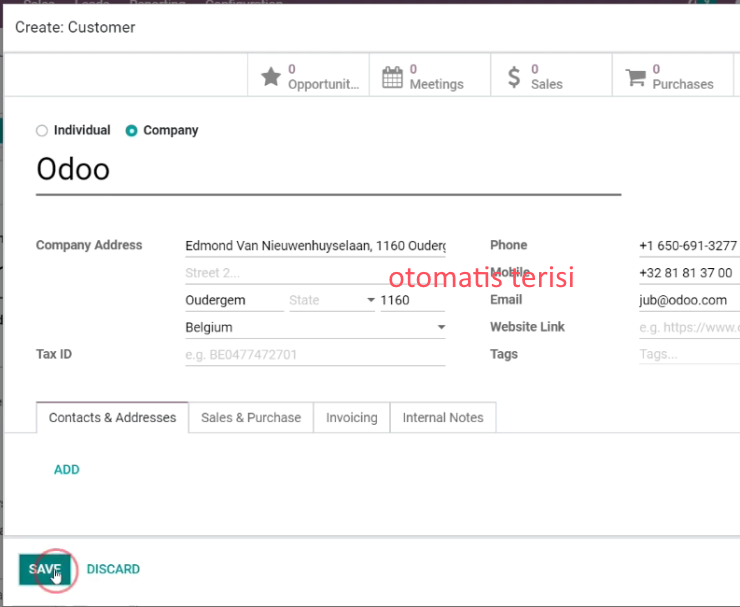Screen dimensions: 740x607
Task: Click the SAVE button
Action: pos(45,569)
